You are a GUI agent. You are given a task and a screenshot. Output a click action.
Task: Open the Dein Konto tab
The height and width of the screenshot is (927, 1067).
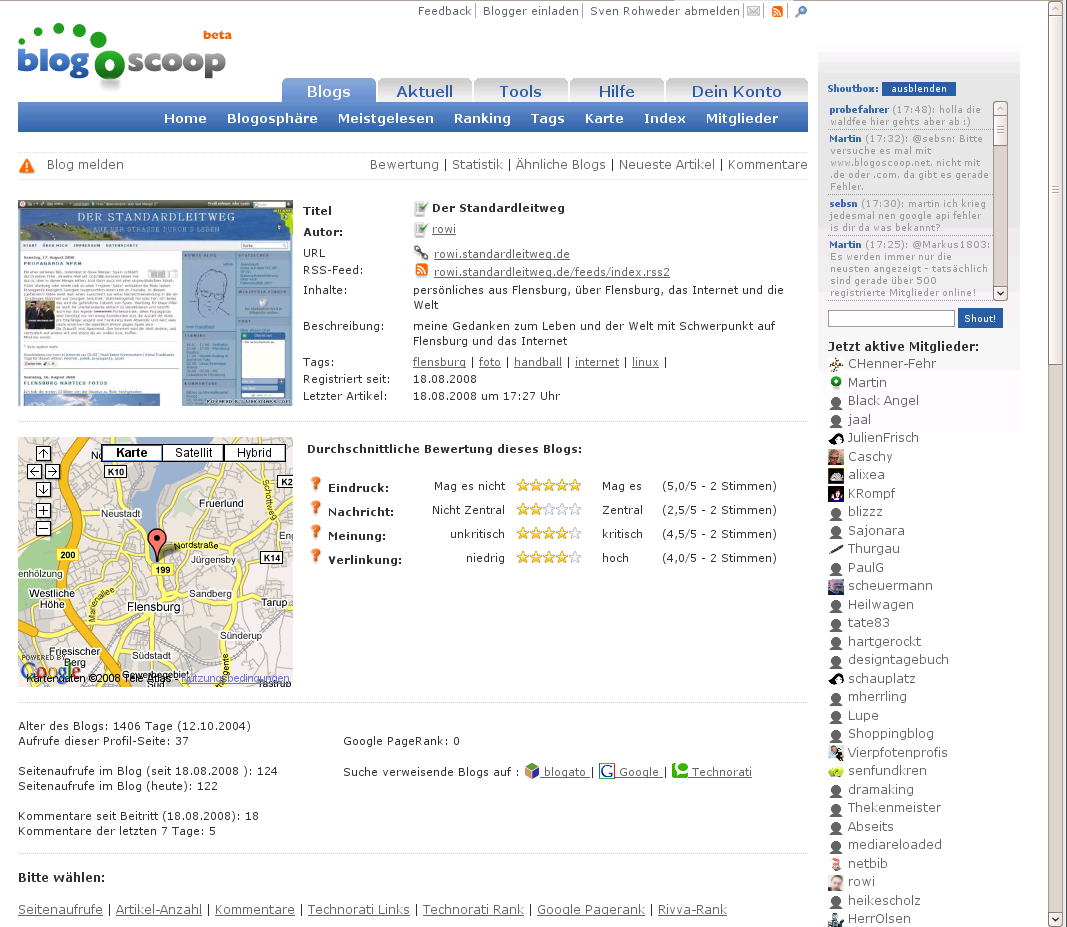pyautogui.click(x=736, y=91)
